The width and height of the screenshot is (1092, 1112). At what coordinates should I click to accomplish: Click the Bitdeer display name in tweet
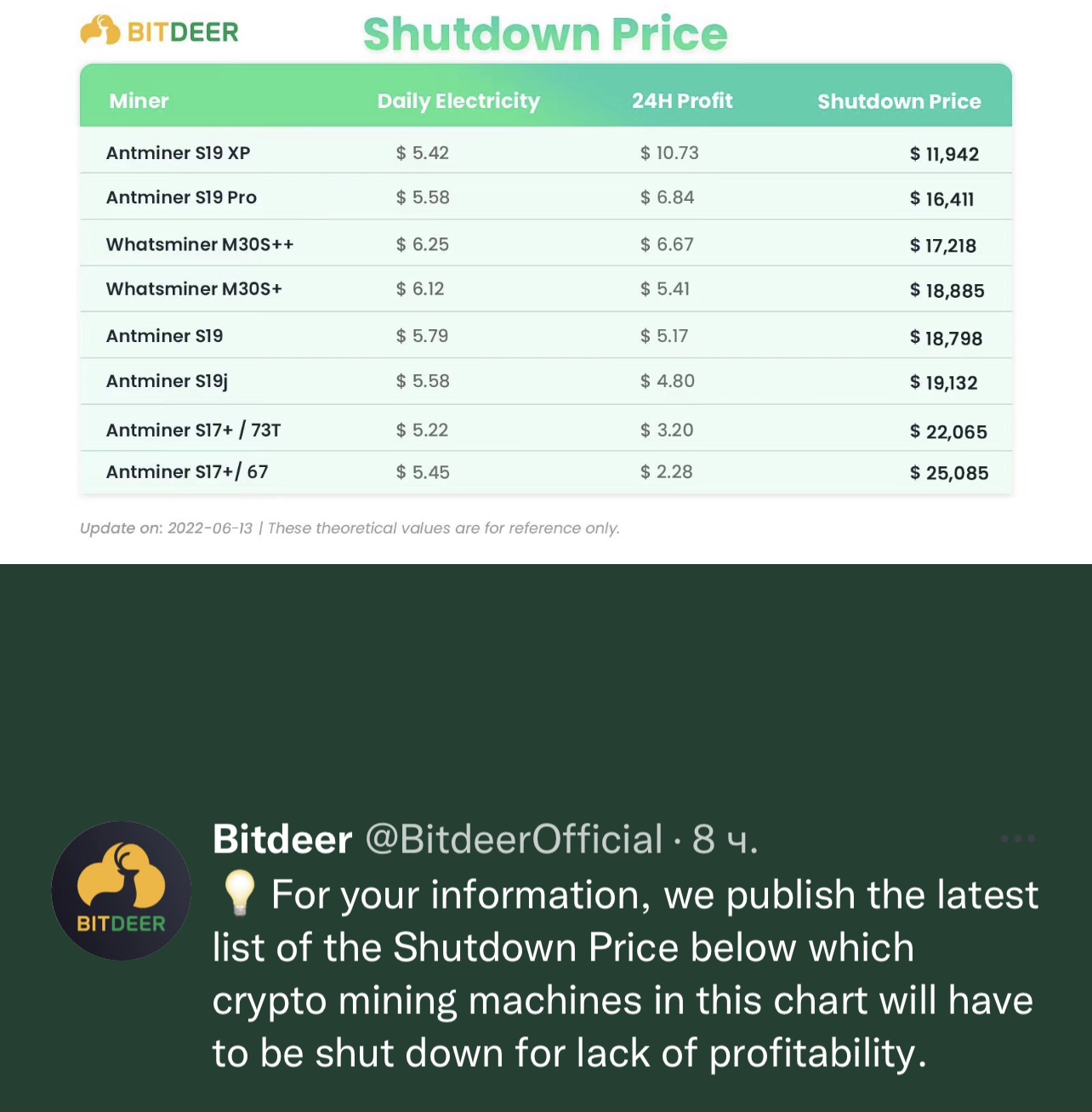tap(282, 840)
